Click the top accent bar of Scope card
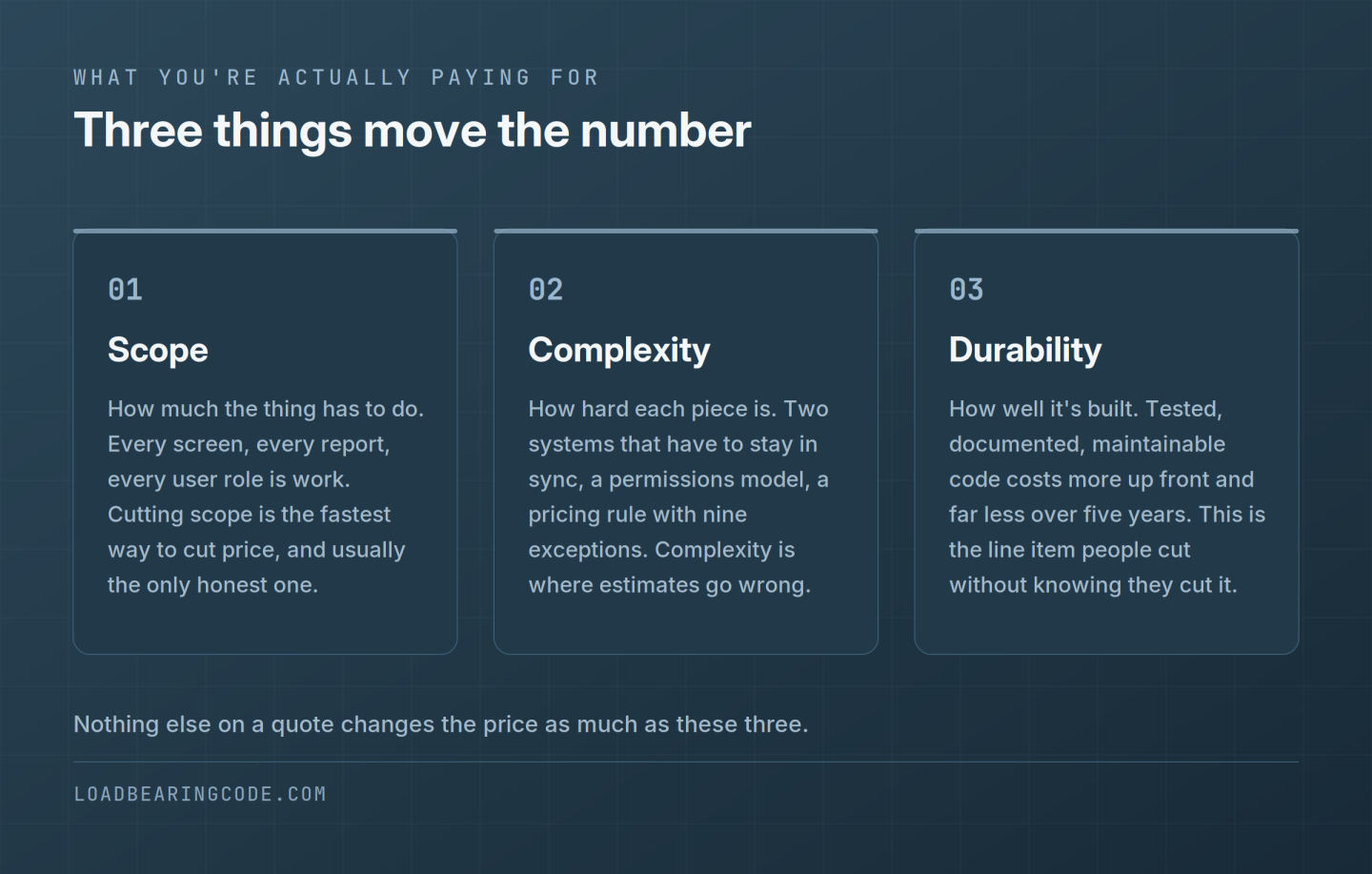The height and width of the screenshot is (874, 1372). [x=266, y=231]
